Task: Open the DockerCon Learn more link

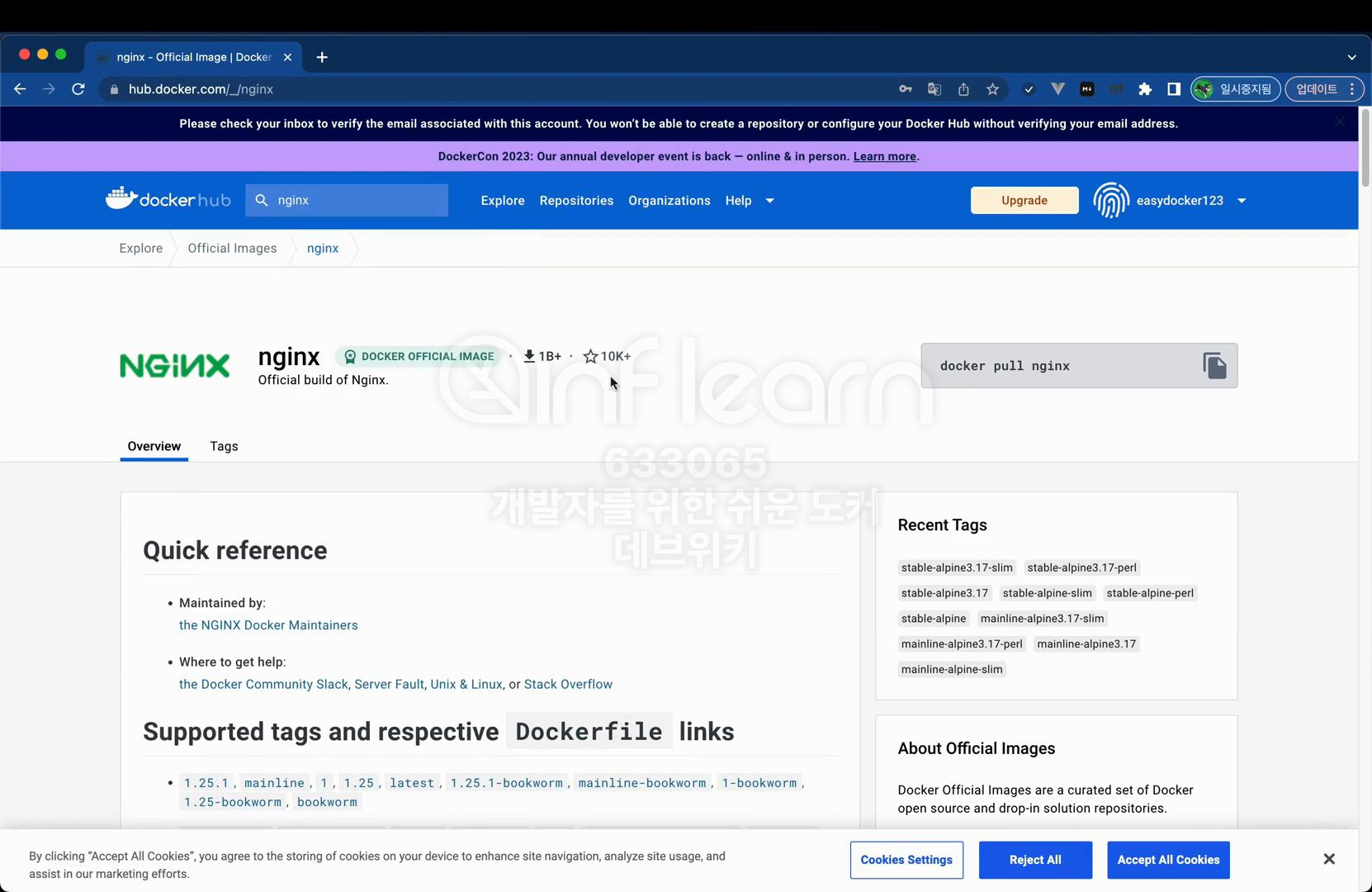Action: (885, 156)
